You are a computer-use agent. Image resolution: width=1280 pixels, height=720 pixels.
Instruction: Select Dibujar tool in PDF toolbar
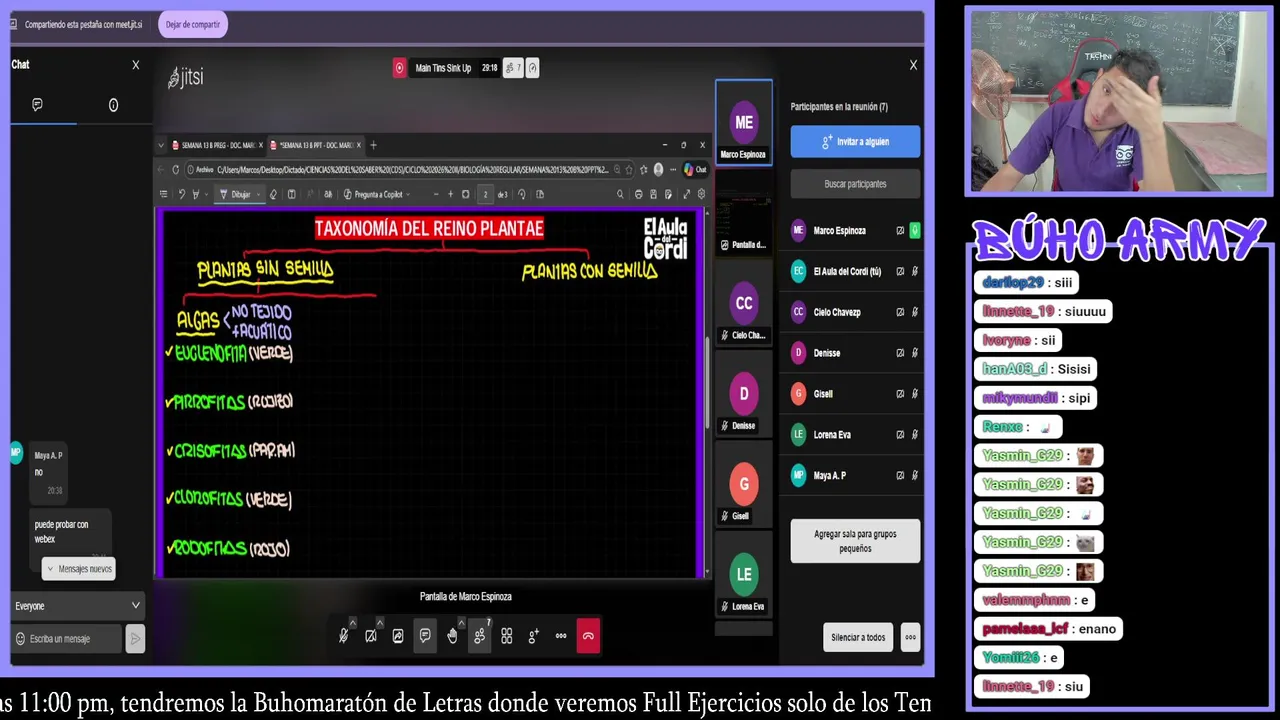232,194
